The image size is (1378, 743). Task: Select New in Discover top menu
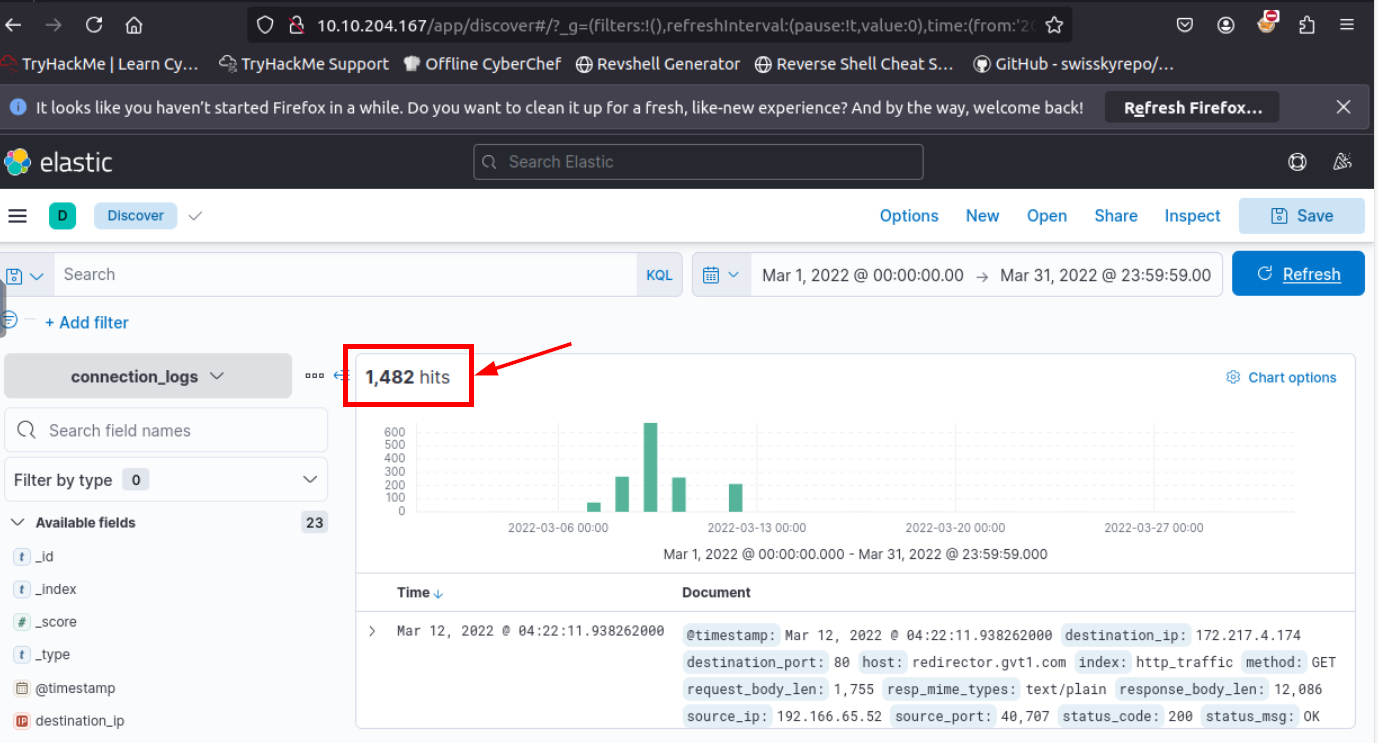click(x=982, y=216)
